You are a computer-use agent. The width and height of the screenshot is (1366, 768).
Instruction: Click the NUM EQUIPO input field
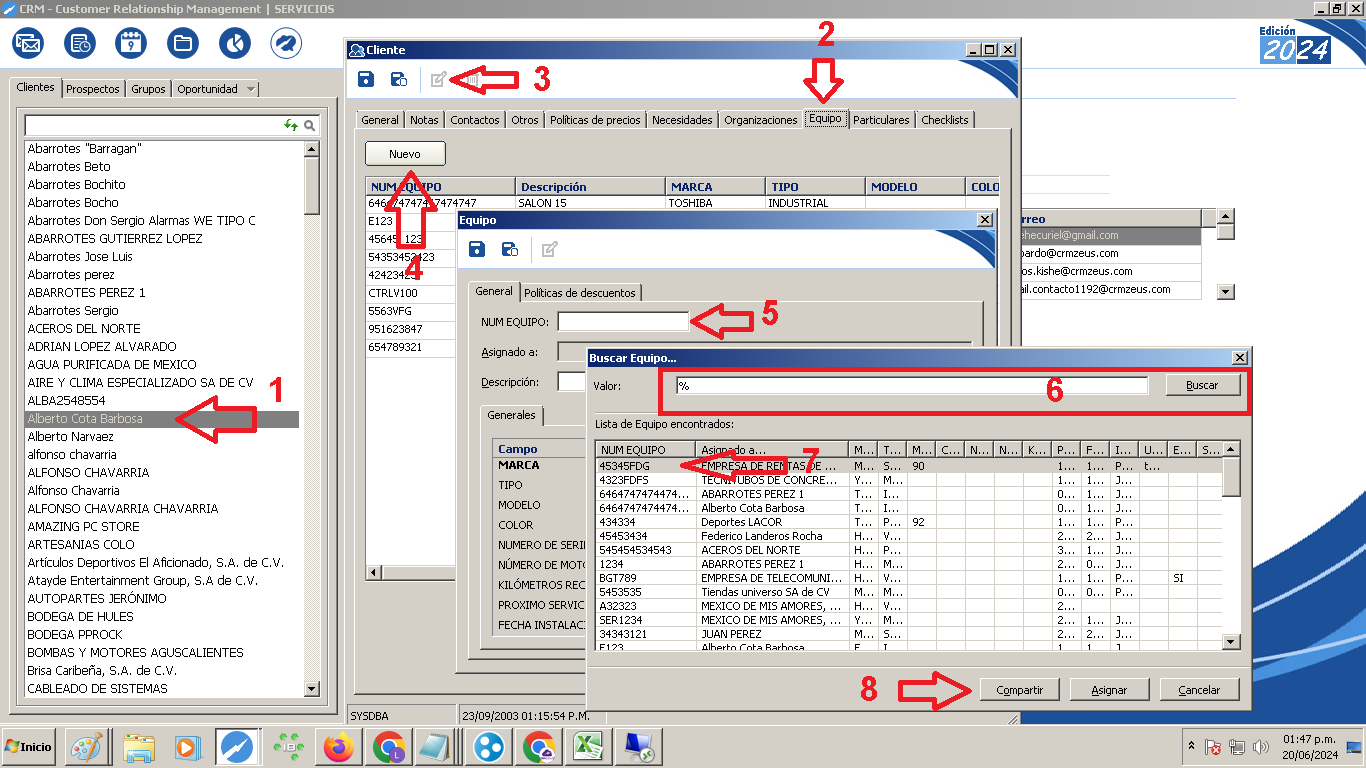623,322
